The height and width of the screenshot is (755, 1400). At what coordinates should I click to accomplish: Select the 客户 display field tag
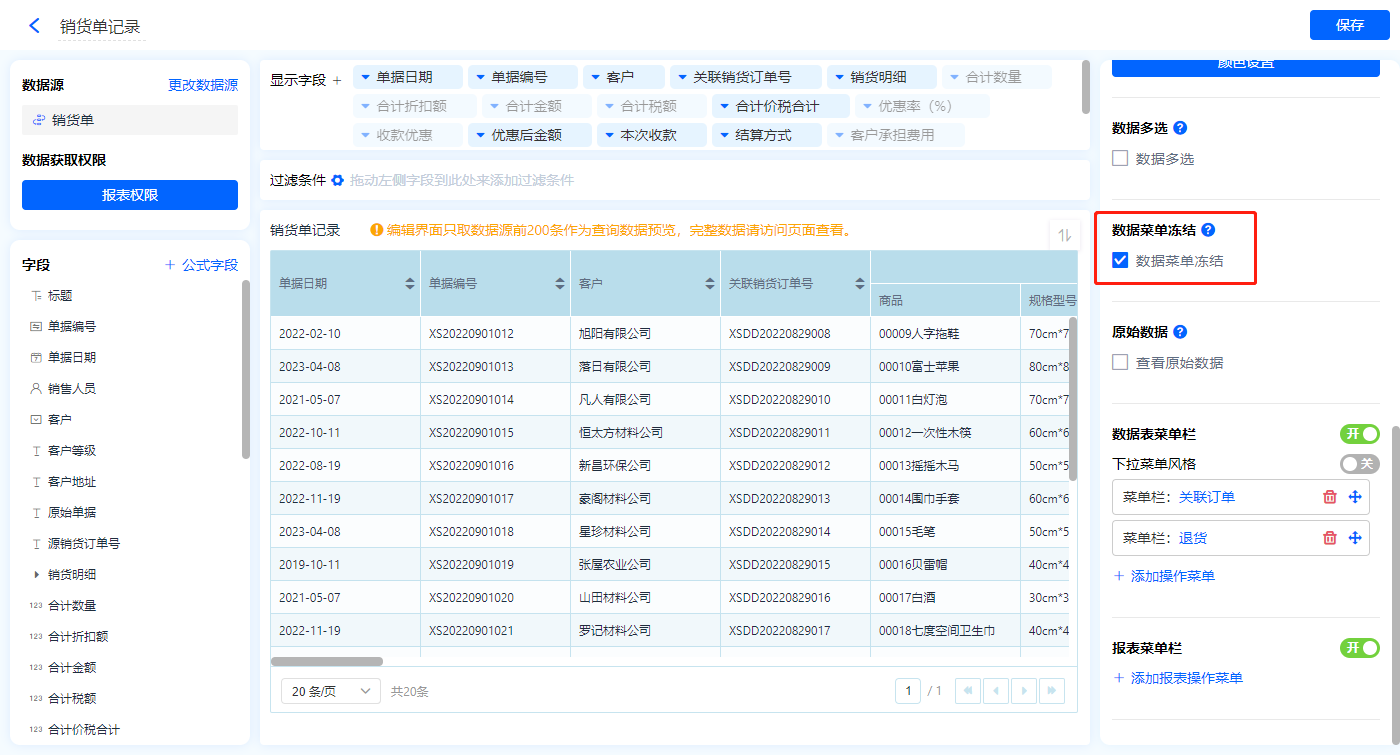coord(622,77)
